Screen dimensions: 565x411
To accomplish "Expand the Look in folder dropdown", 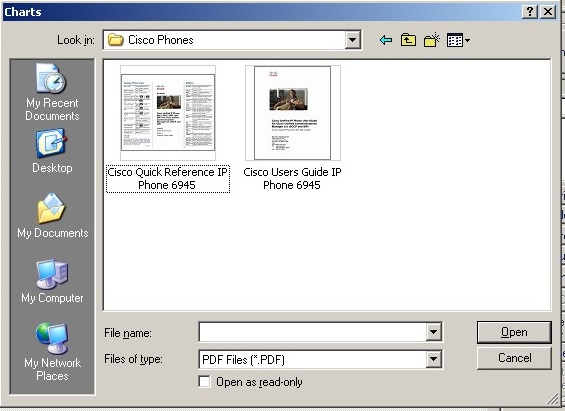I will [x=353, y=40].
